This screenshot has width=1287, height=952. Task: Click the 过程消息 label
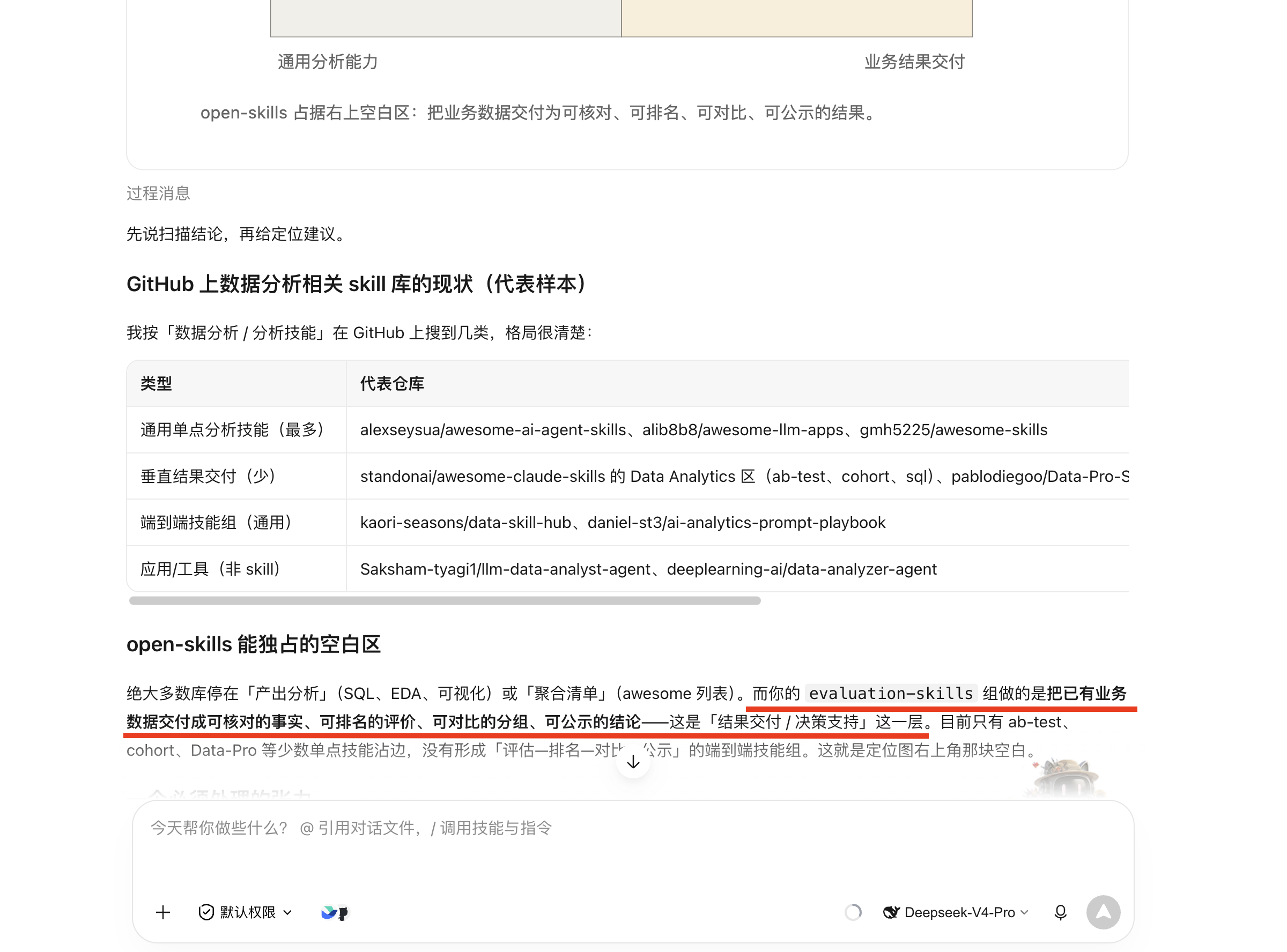tap(159, 193)
